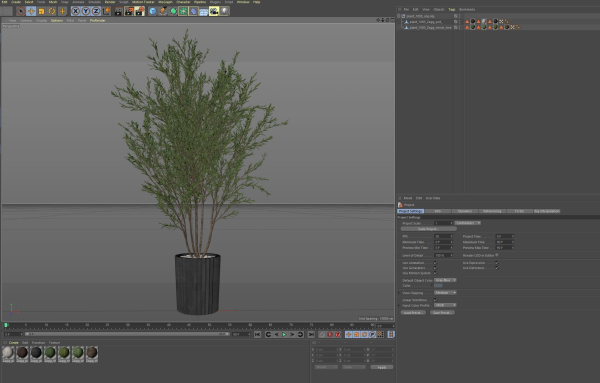Image resolution: width=600 pixels, height=383 pixels.
Task: Open Tags menu in Object Manager
Action: (452, 10)
